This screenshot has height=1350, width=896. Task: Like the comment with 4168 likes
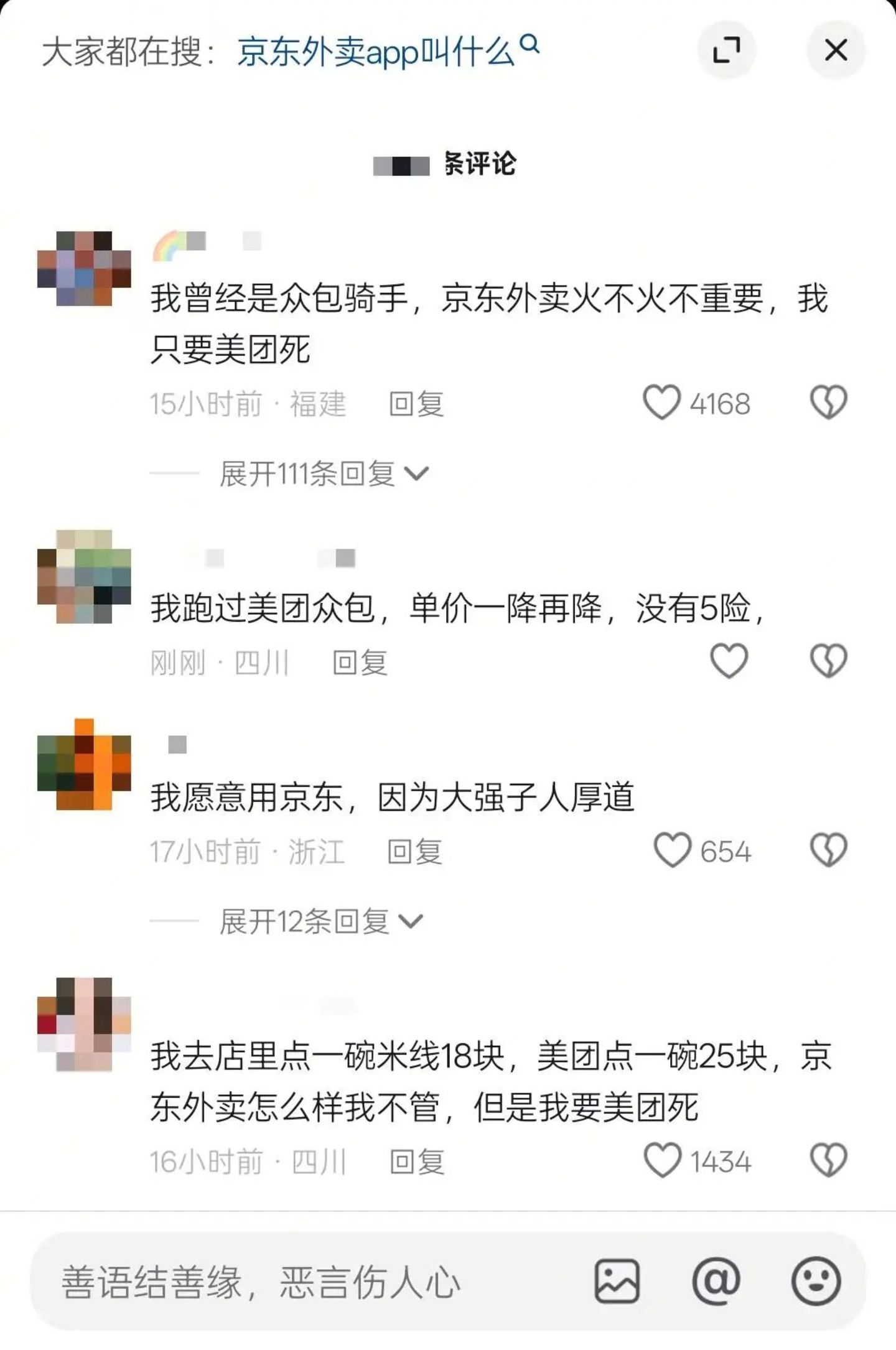tap(661, 403)
